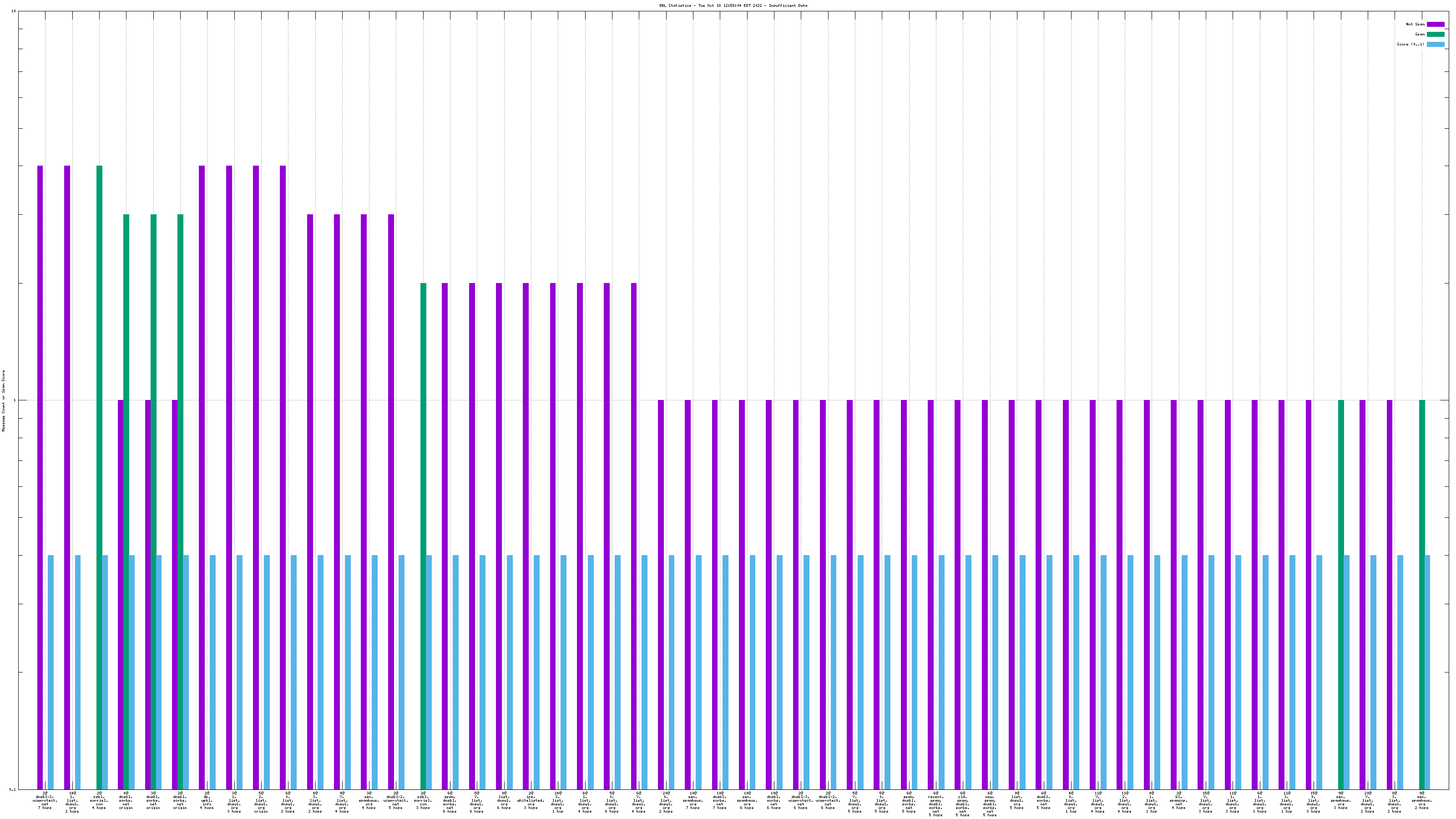This screenshot has width=1456, height=819.
Task: Click the db.wpbl.info 4 hops label
Action: pos(207,801)
